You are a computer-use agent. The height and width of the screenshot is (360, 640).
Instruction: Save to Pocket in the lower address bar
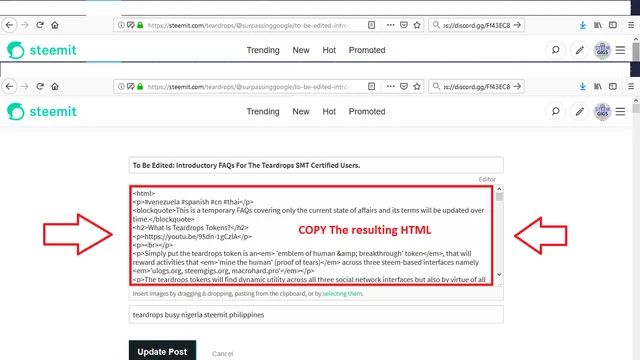click(x=404, y=87)
